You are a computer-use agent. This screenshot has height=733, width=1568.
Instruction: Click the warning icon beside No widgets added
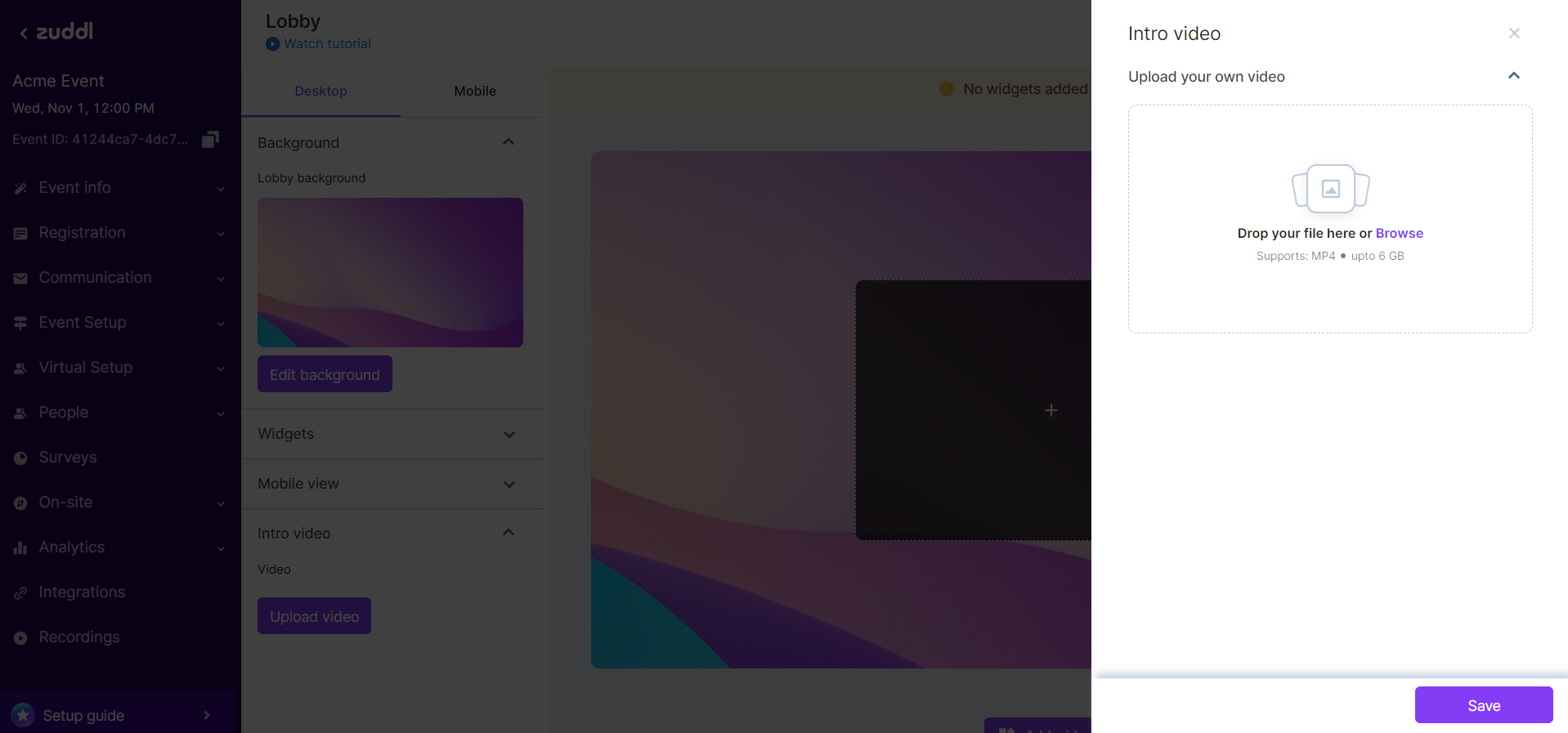947,89
